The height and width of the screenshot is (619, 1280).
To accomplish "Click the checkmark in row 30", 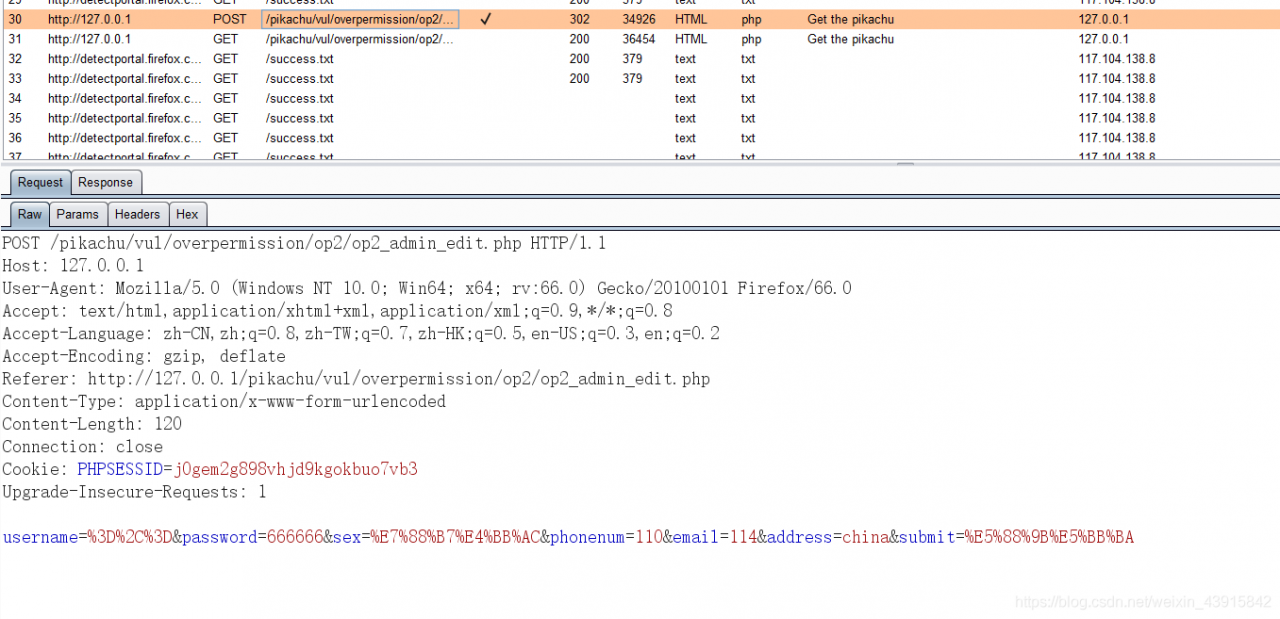I will click(485, 19).
